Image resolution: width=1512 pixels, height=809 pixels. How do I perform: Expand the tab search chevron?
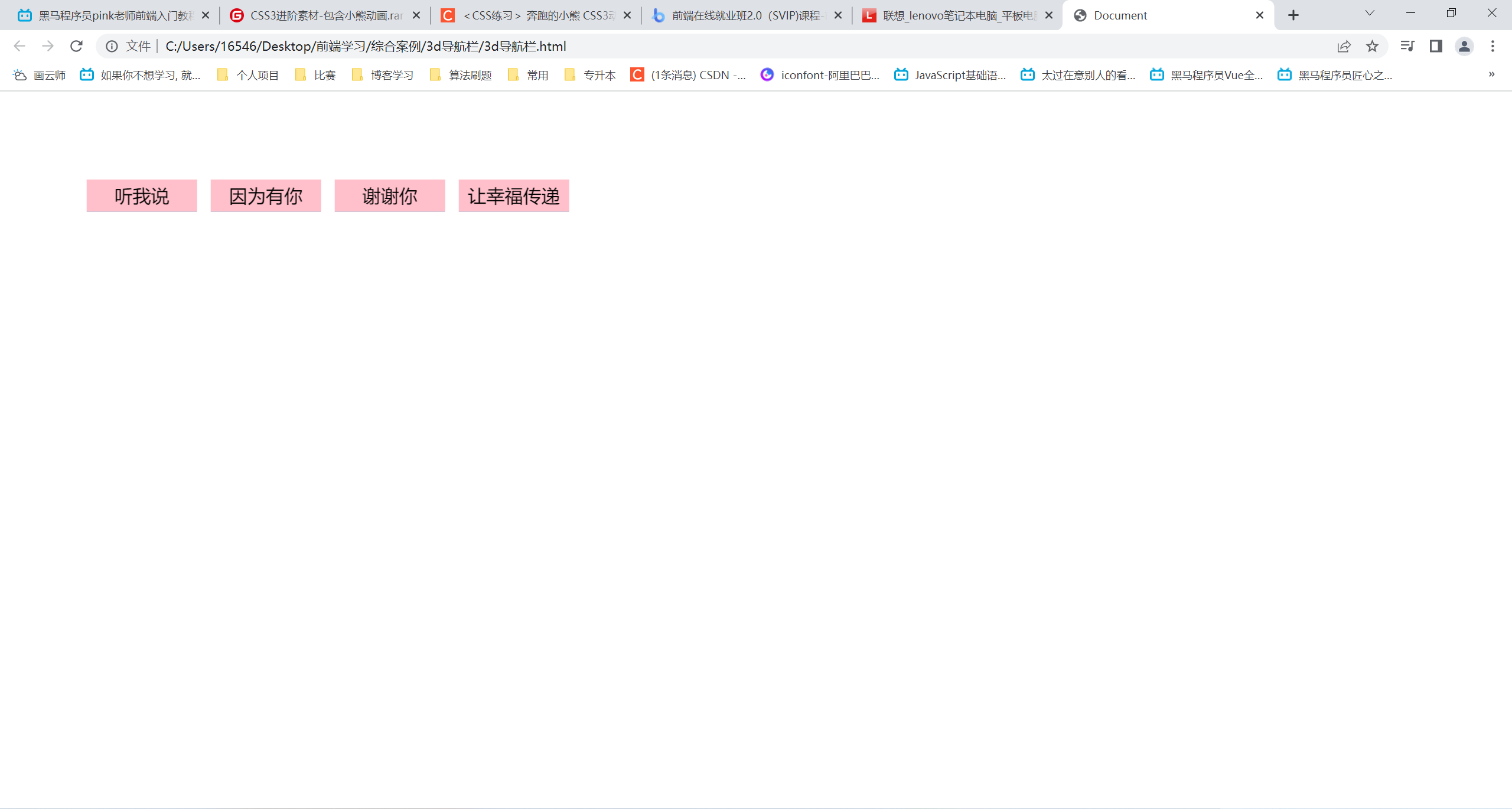coord(1370,13)
